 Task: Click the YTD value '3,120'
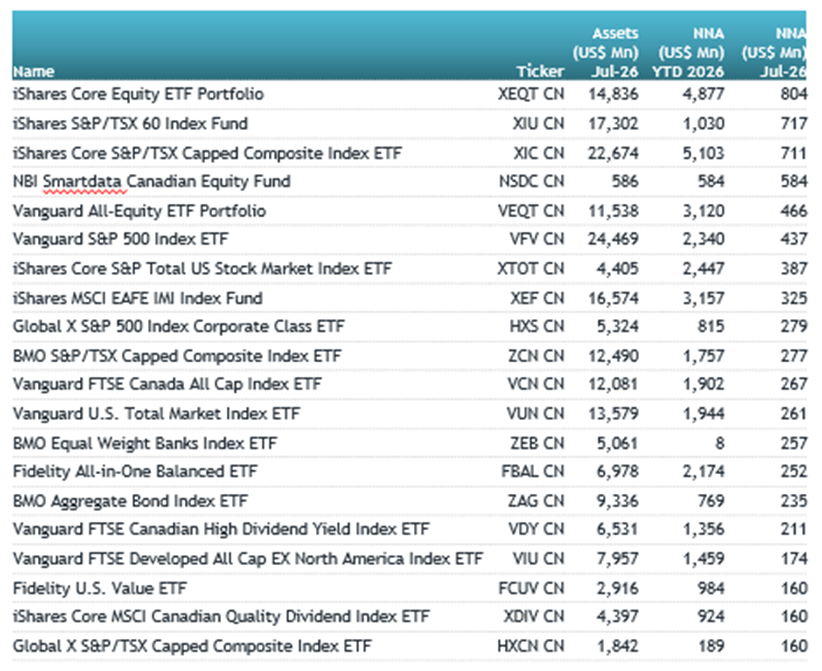(704, 211)
